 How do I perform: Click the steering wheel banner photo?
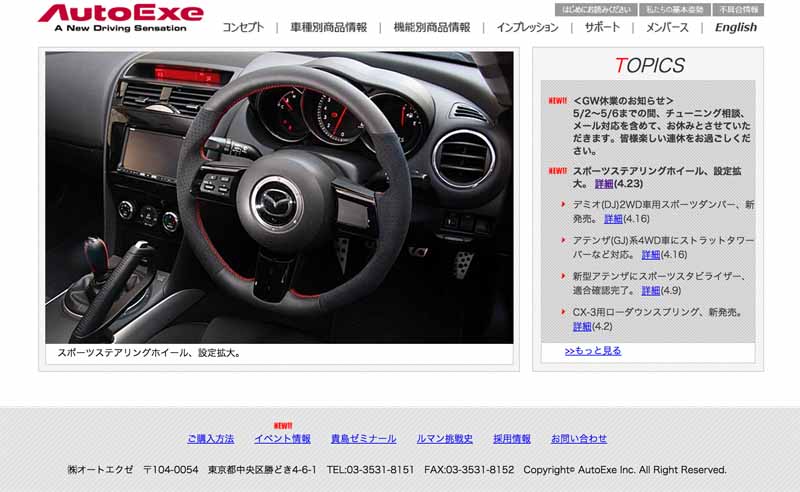coord(279,197)
